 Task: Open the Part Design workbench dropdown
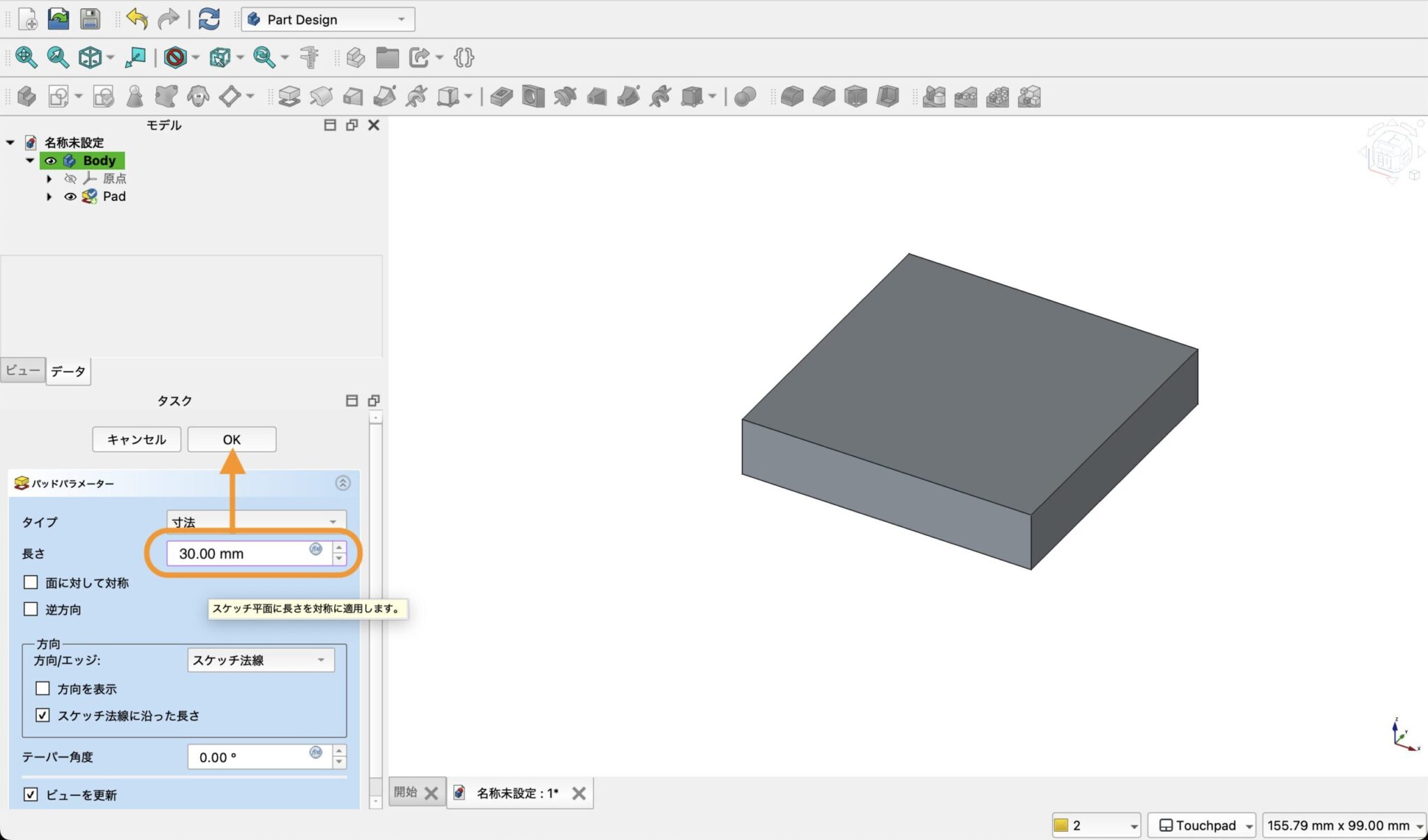328,20
